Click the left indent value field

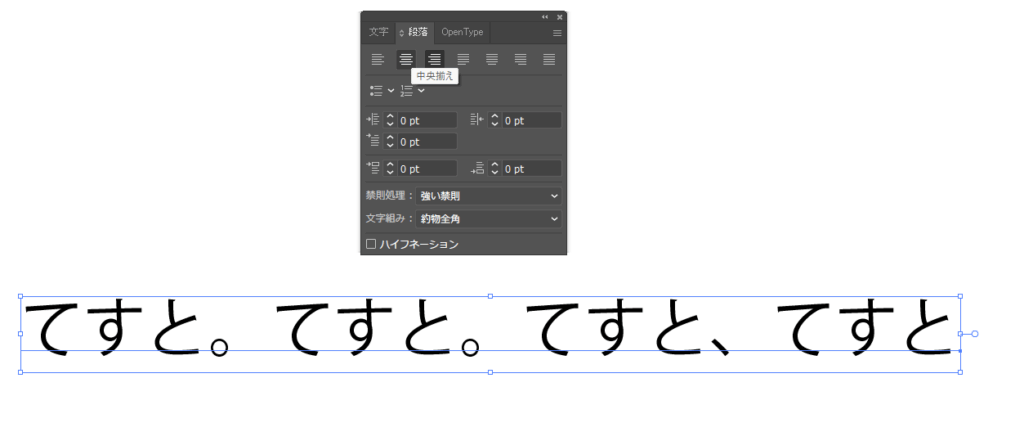(427, 120)
